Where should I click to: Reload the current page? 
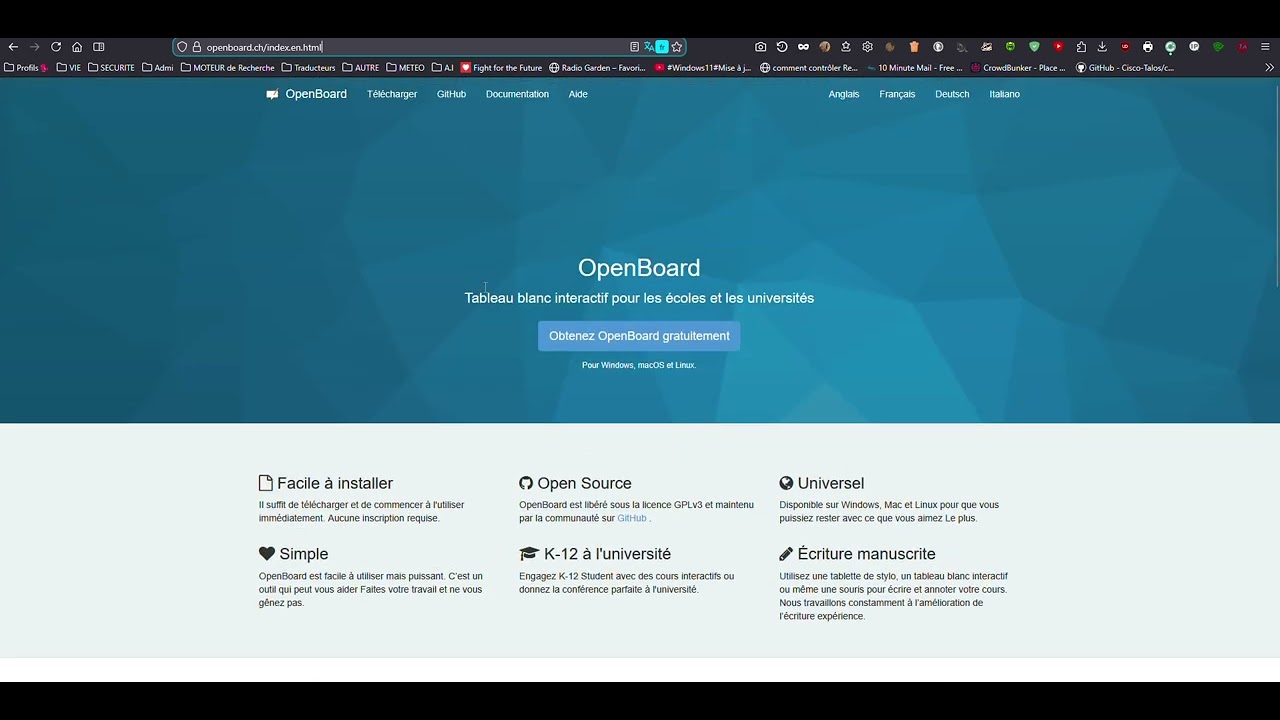(56, 47)
